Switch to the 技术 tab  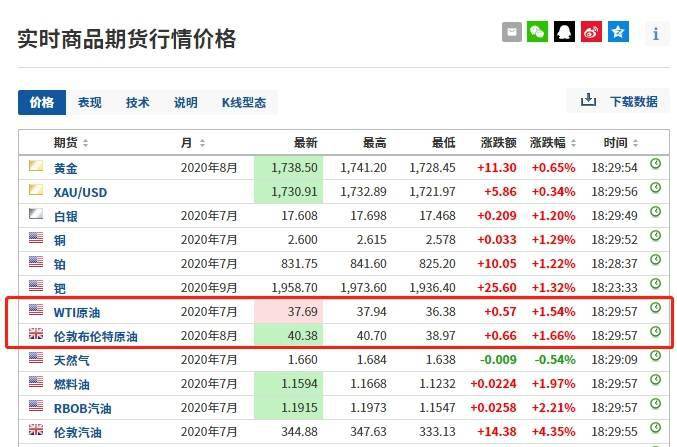[x=138, y=102]
